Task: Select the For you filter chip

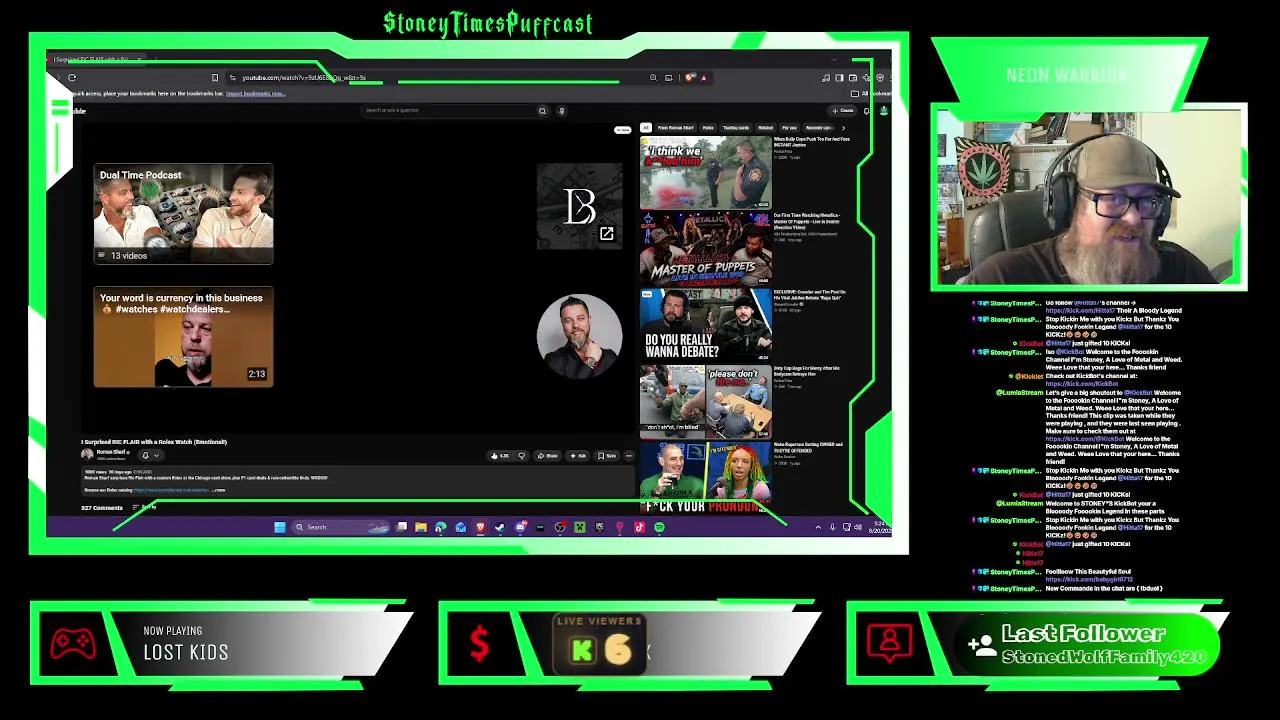Action: click(x=790, y=128)
